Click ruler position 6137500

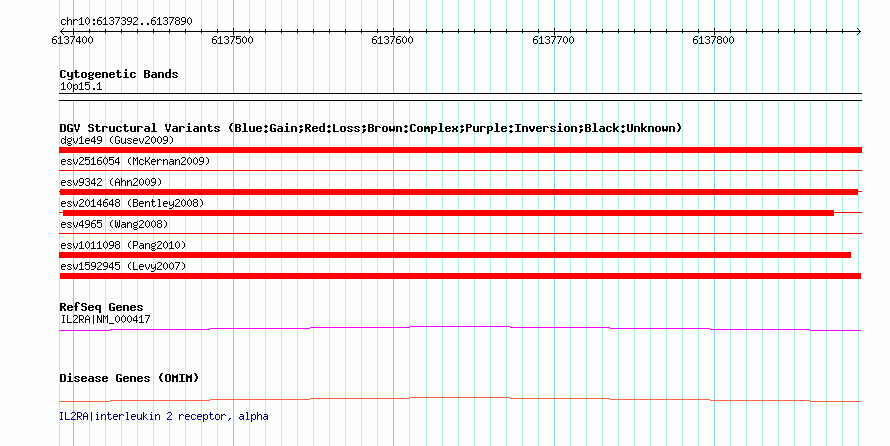pyautogui.click(x=232, y=40)
